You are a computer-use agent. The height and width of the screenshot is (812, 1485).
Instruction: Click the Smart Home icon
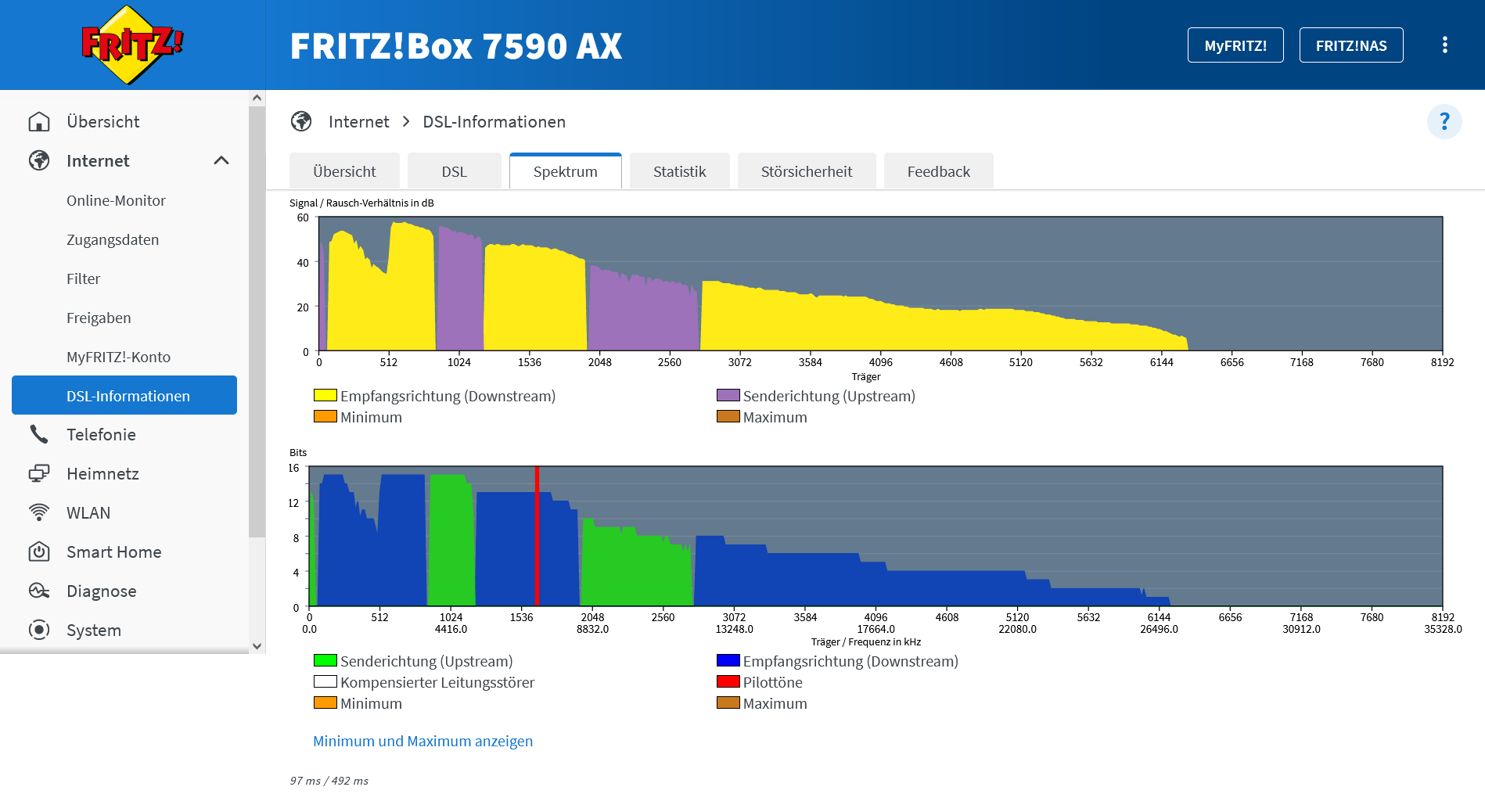39,552
